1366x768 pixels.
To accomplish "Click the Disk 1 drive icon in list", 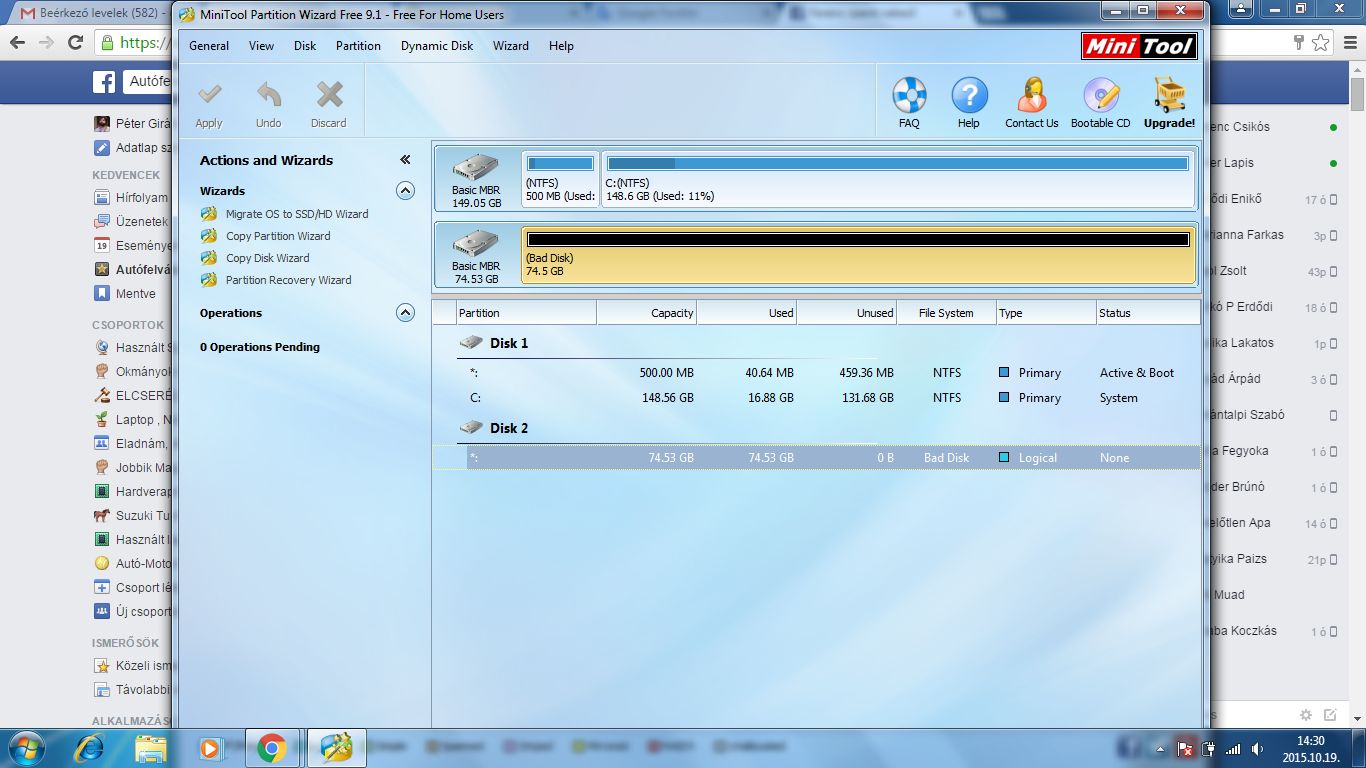I will [470, 343].
